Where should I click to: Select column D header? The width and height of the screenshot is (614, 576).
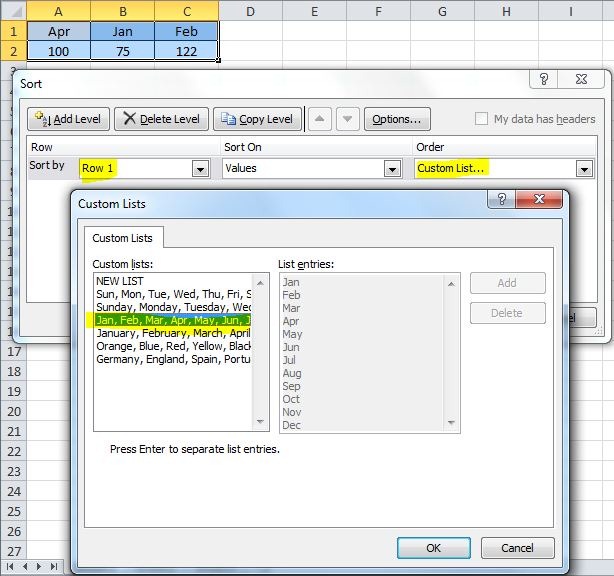(x=251, y=11)
